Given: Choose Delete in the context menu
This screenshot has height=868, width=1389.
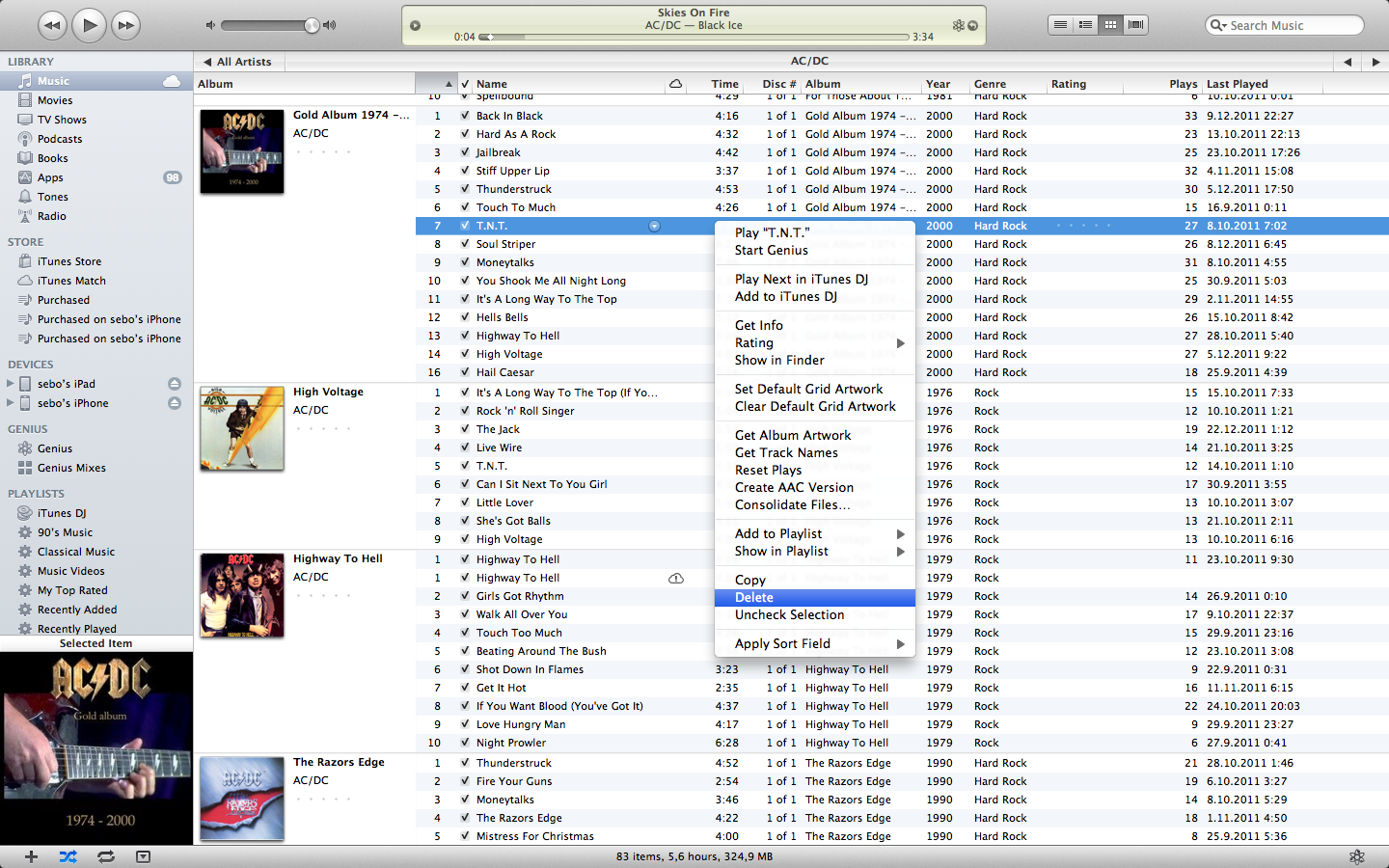Looking at the screenshot, I should point(815,598).
